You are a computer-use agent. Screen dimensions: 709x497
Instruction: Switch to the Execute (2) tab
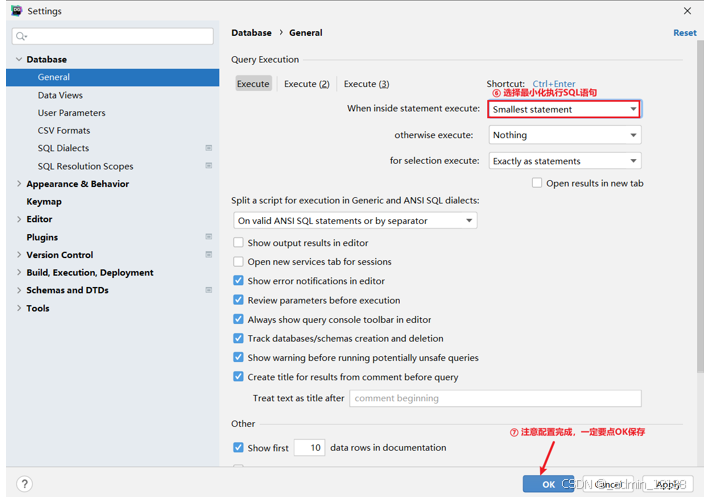307,84
